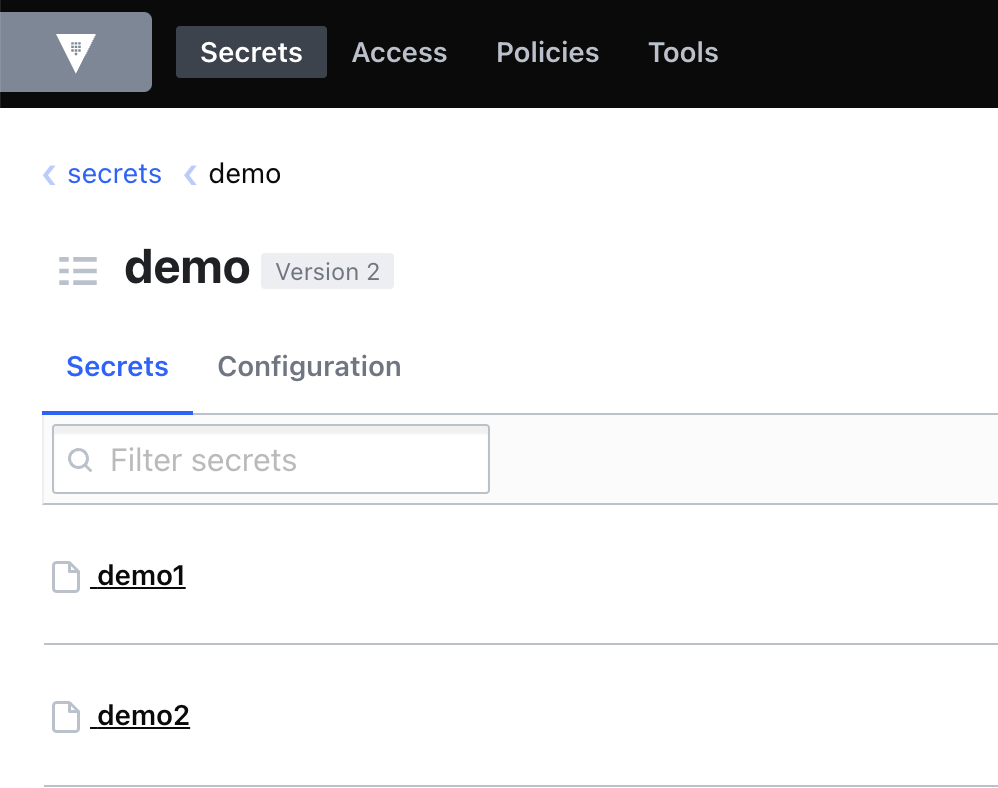Click the chevron before demo breadcrumb
998x788 pixels.
pos(190,174)
